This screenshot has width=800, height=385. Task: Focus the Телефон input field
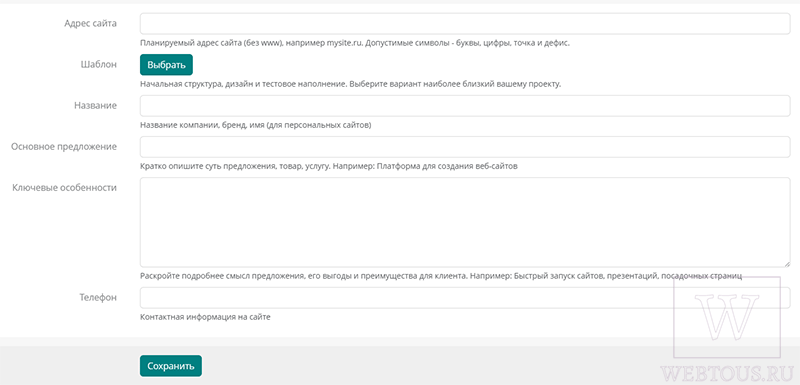pos(465,298)
